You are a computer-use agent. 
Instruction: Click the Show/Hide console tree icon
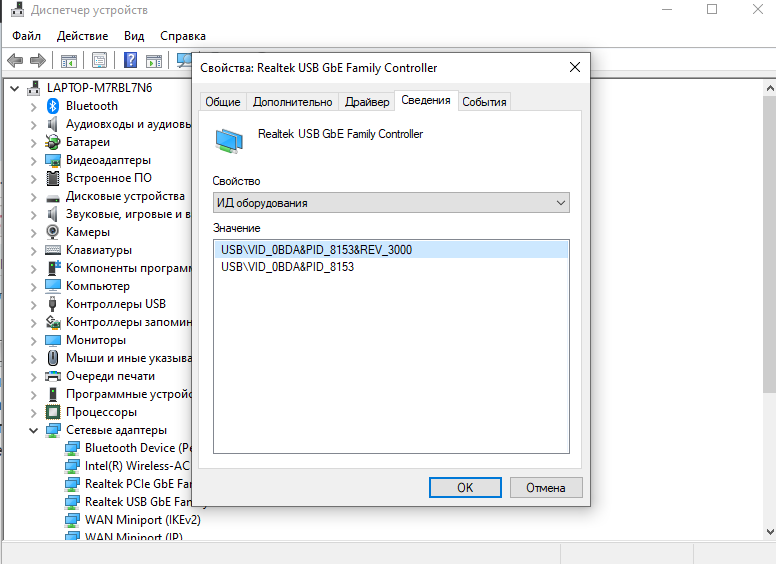70,60
